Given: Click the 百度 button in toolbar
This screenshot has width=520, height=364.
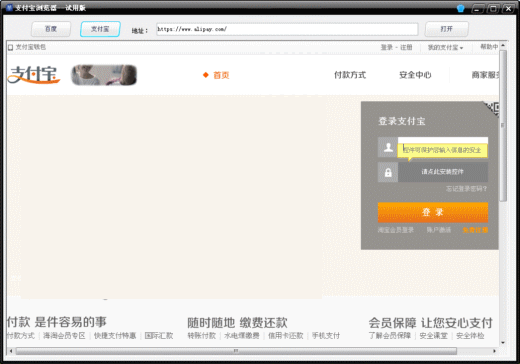Looking at the screenshot, I should (51, 29).
